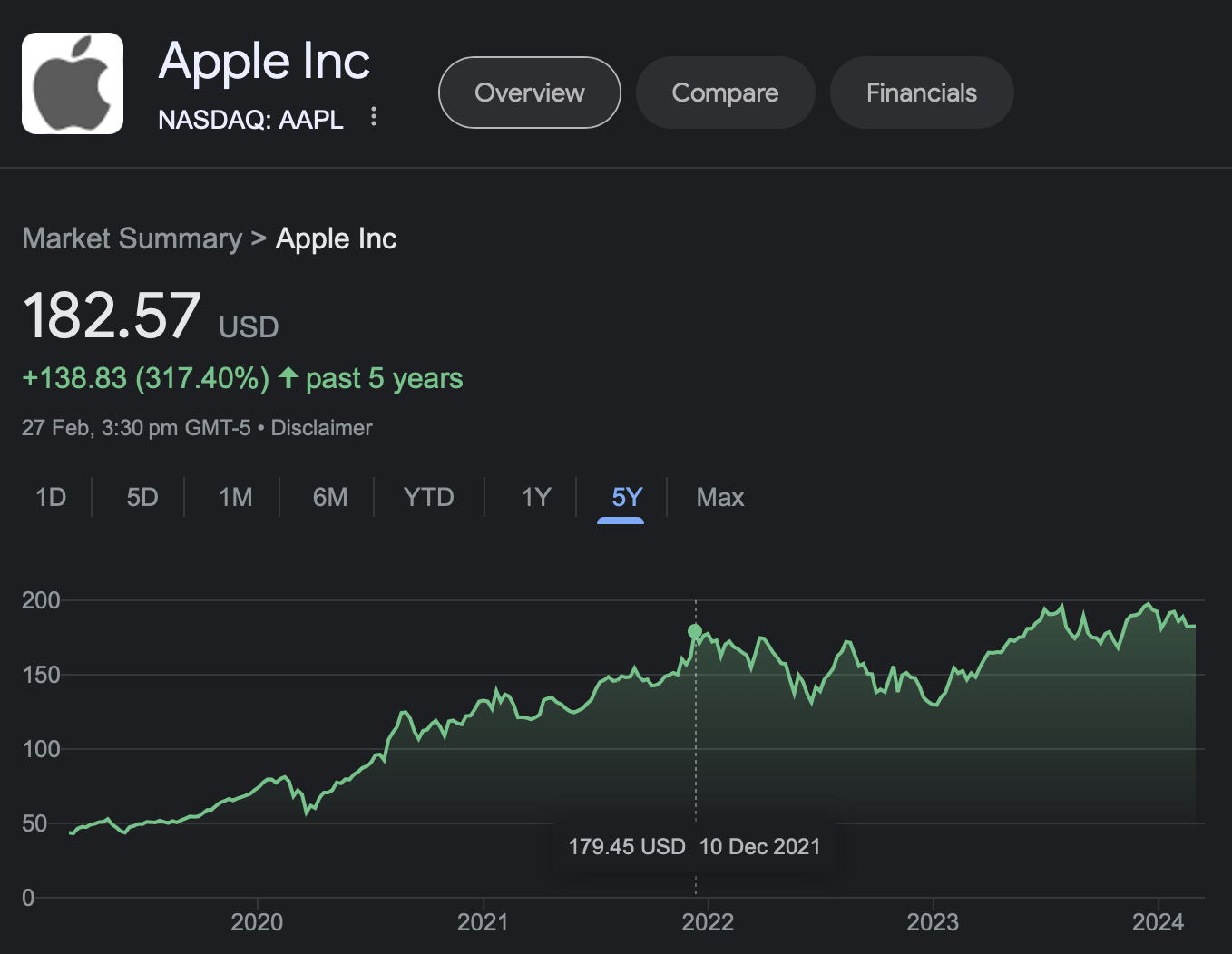This screenshot has width=1232, height=954.
Task: Click the Apple Inc company title
Action: 264,62
